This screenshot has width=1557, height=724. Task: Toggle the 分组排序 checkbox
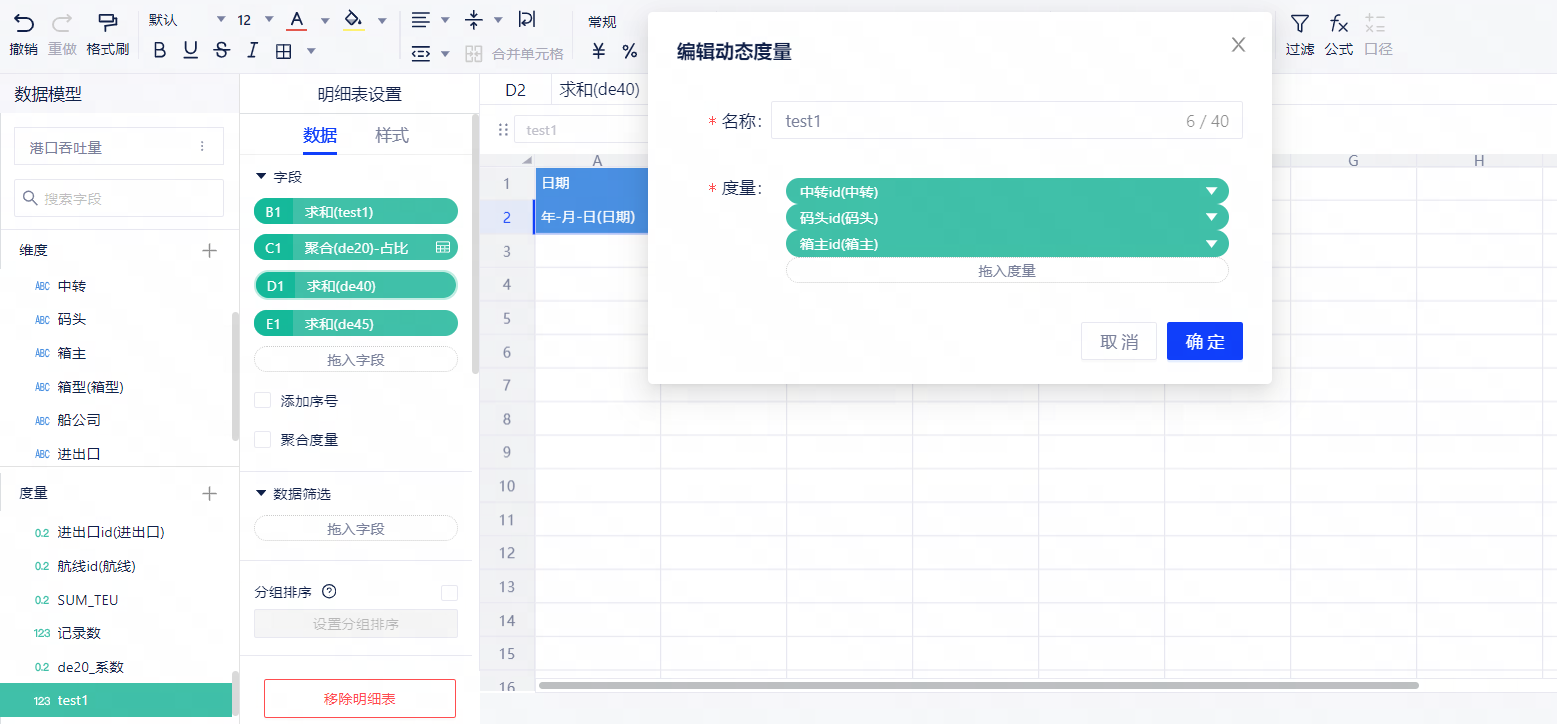coord(449,593)
